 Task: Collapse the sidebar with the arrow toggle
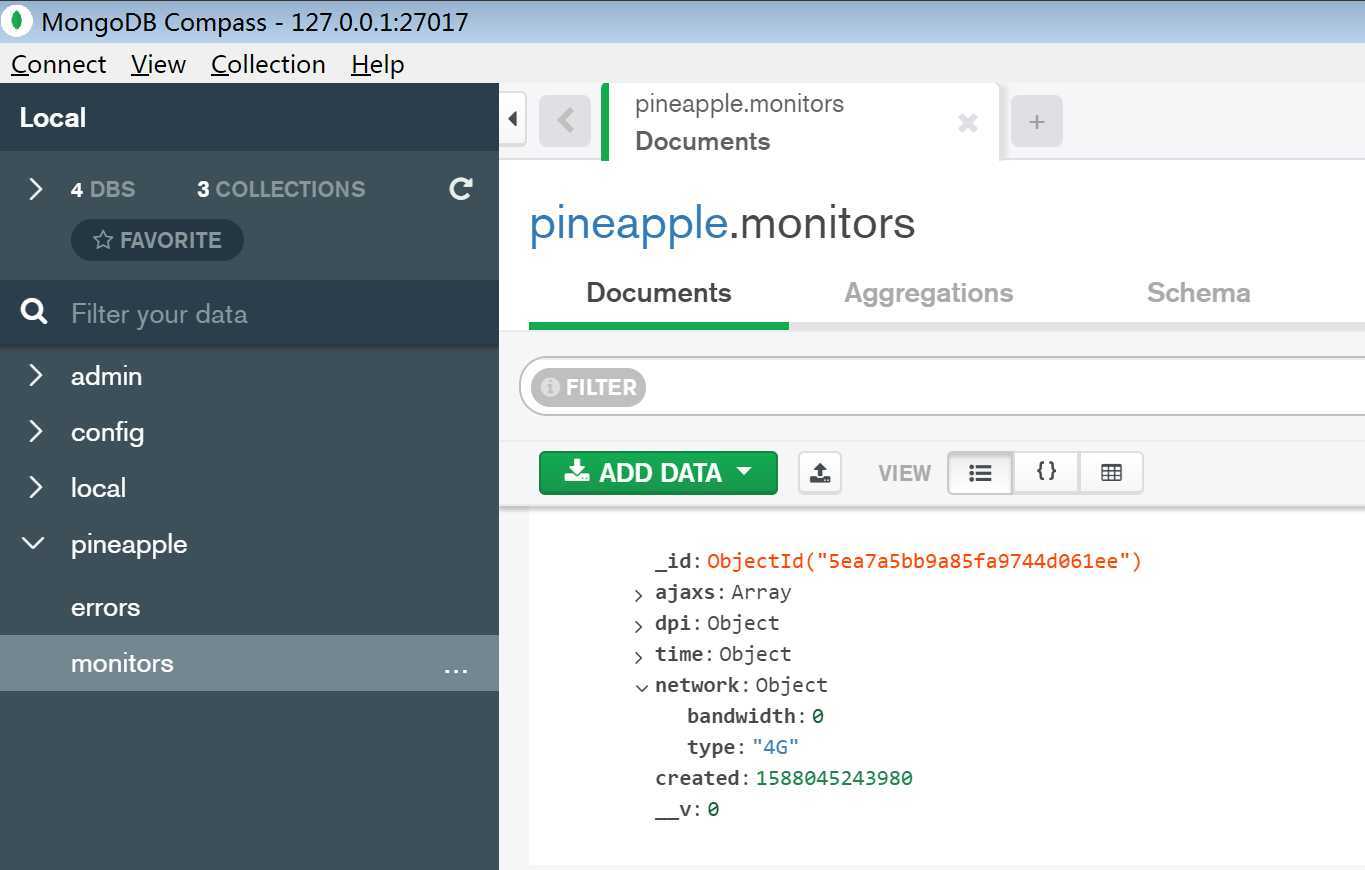pos(513,120)
